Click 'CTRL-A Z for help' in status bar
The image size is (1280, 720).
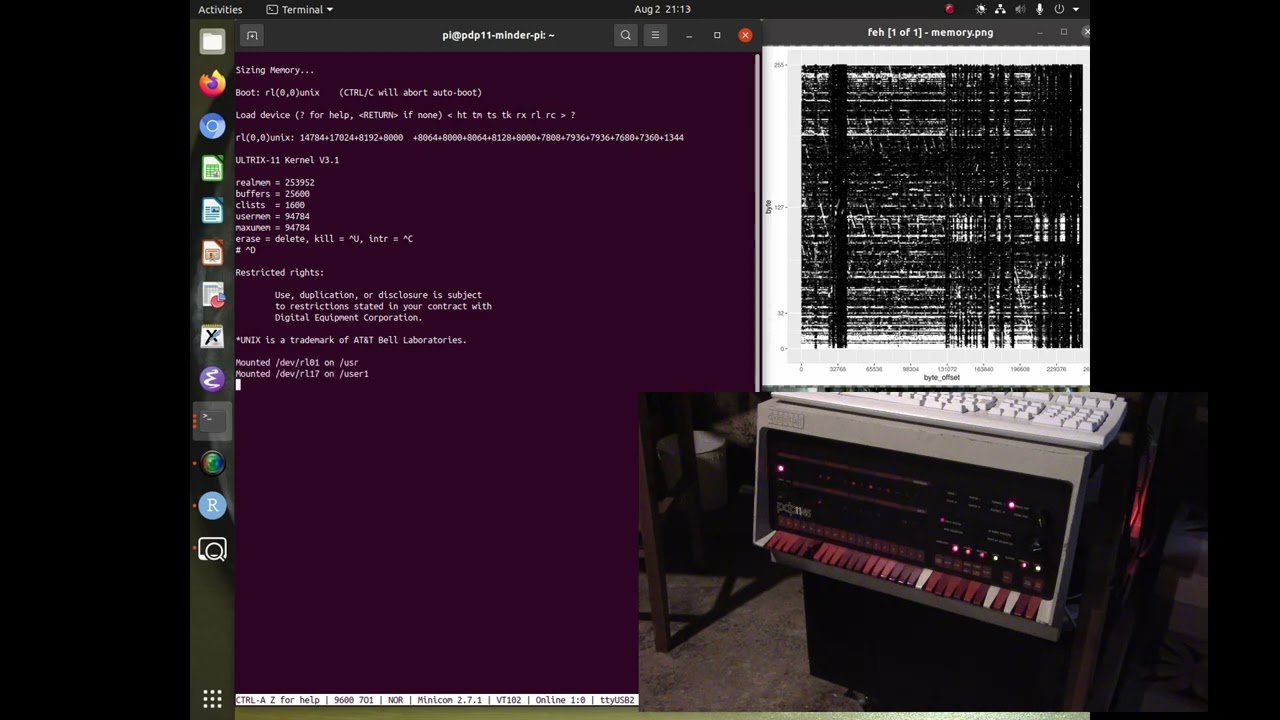277,700
